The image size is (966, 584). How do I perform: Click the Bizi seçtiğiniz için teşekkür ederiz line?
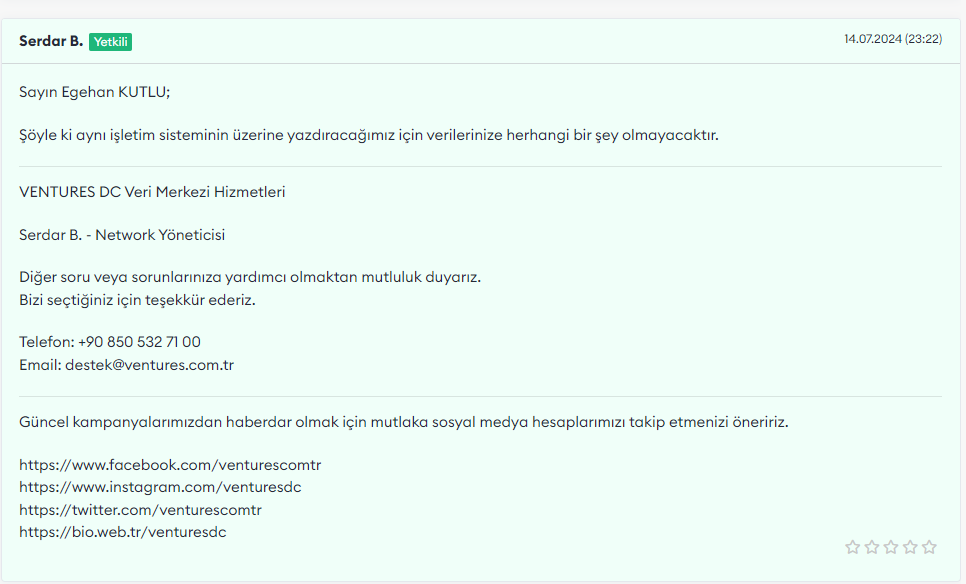(137, 300)
